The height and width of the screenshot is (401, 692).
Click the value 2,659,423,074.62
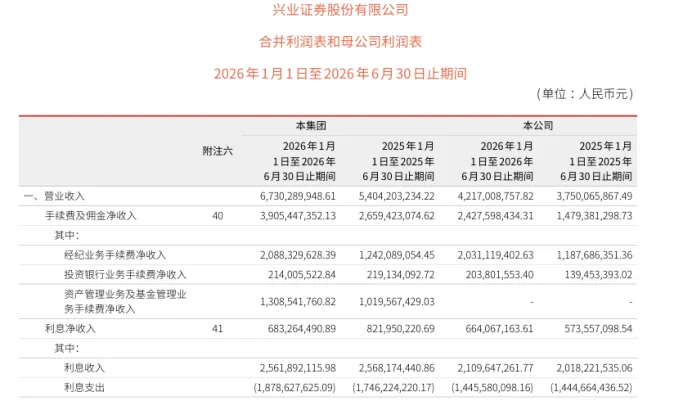(397, 216)
